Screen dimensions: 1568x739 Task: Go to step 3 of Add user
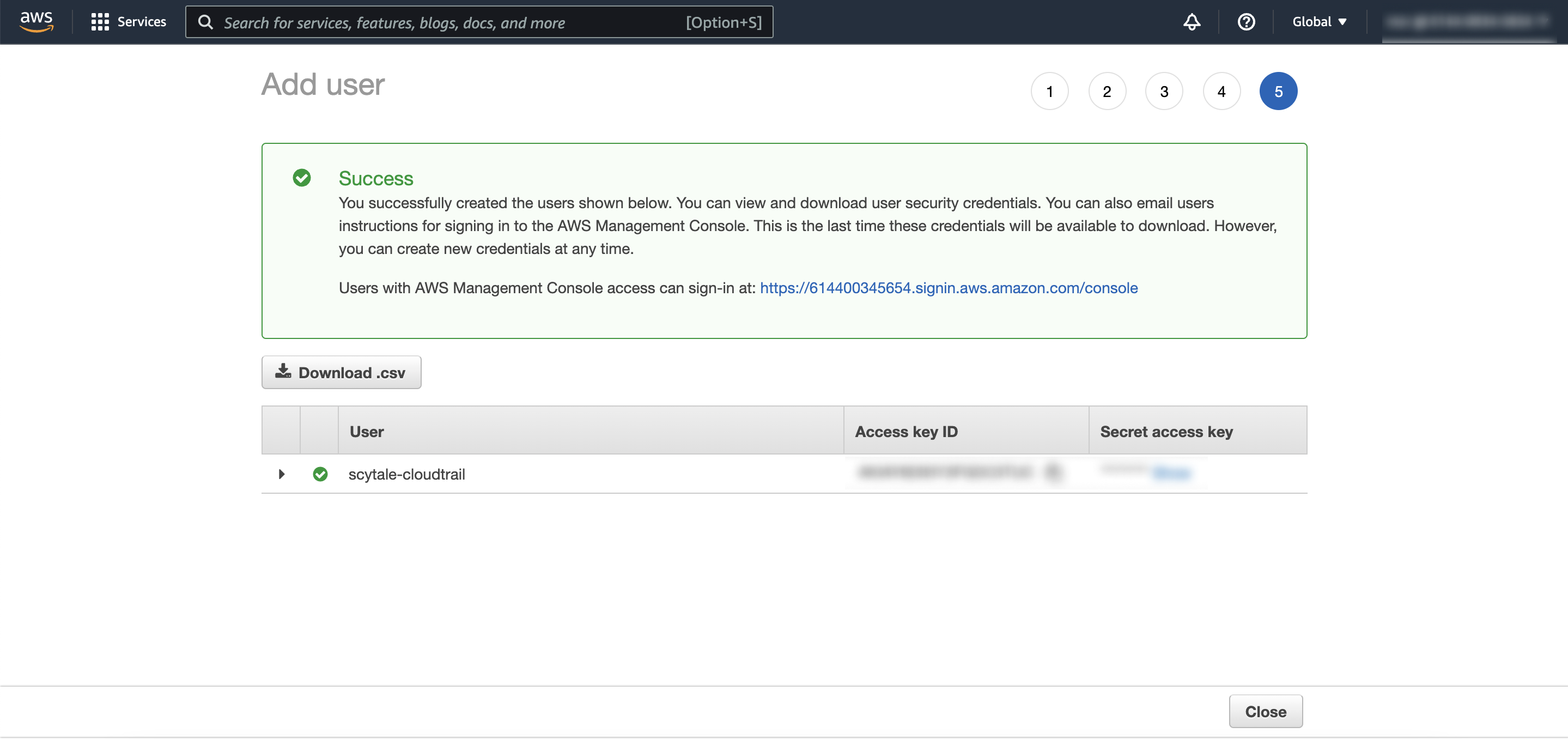coord(1164,92)
